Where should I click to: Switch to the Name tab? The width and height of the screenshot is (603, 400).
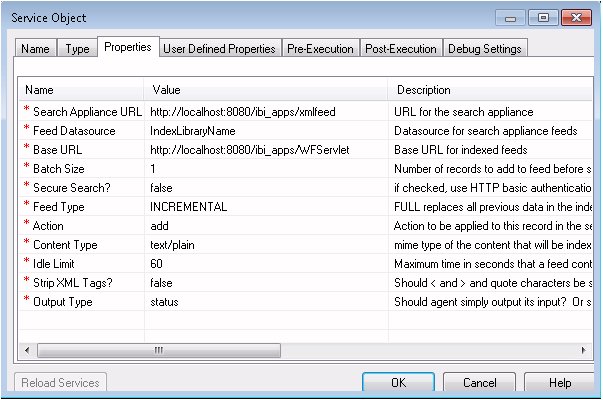[x=35, y=48]
